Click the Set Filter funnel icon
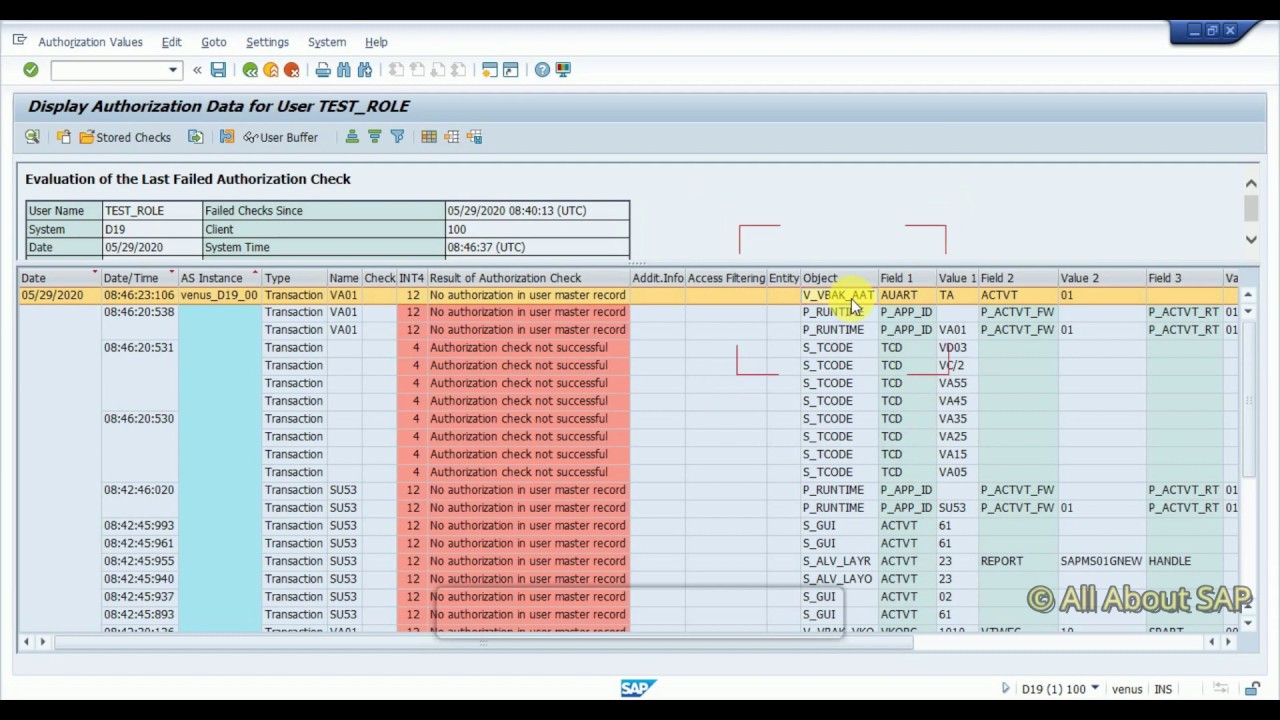This screenshot has height=720, width=1280. coord(397,137)
